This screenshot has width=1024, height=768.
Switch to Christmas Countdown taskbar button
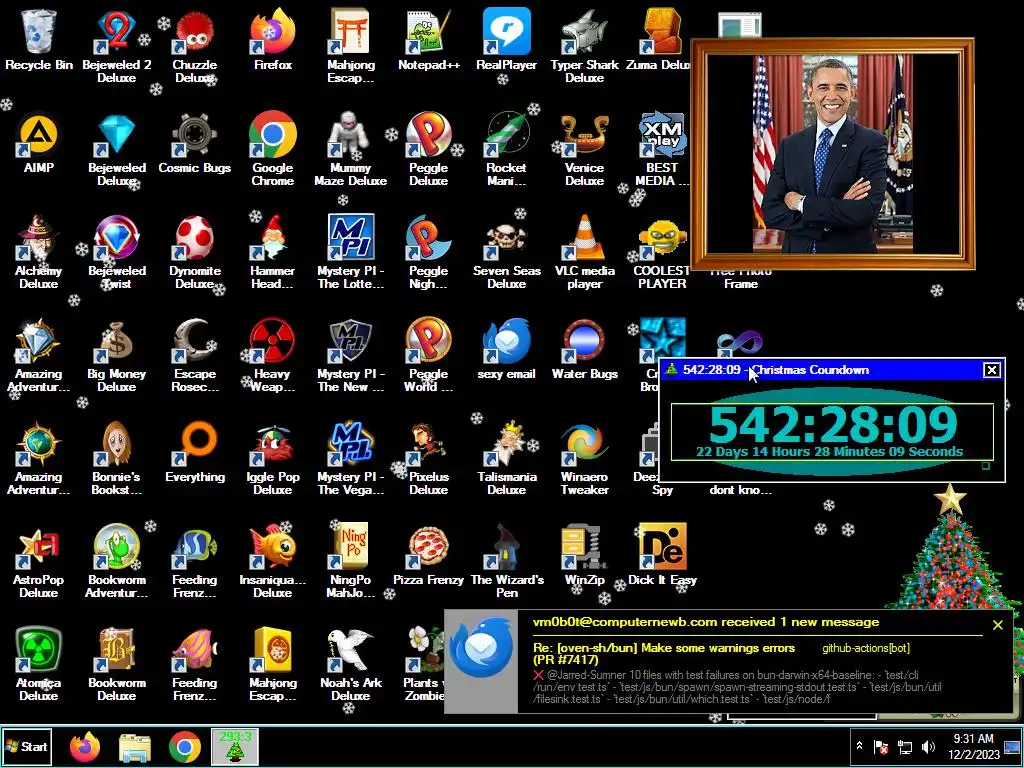[234, 746]
